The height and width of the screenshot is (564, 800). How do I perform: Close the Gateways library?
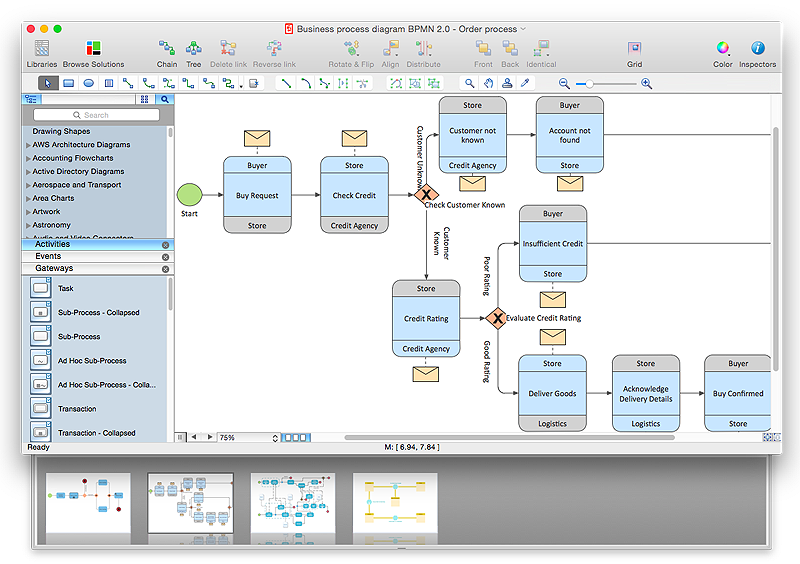click(x=165, y=269)
